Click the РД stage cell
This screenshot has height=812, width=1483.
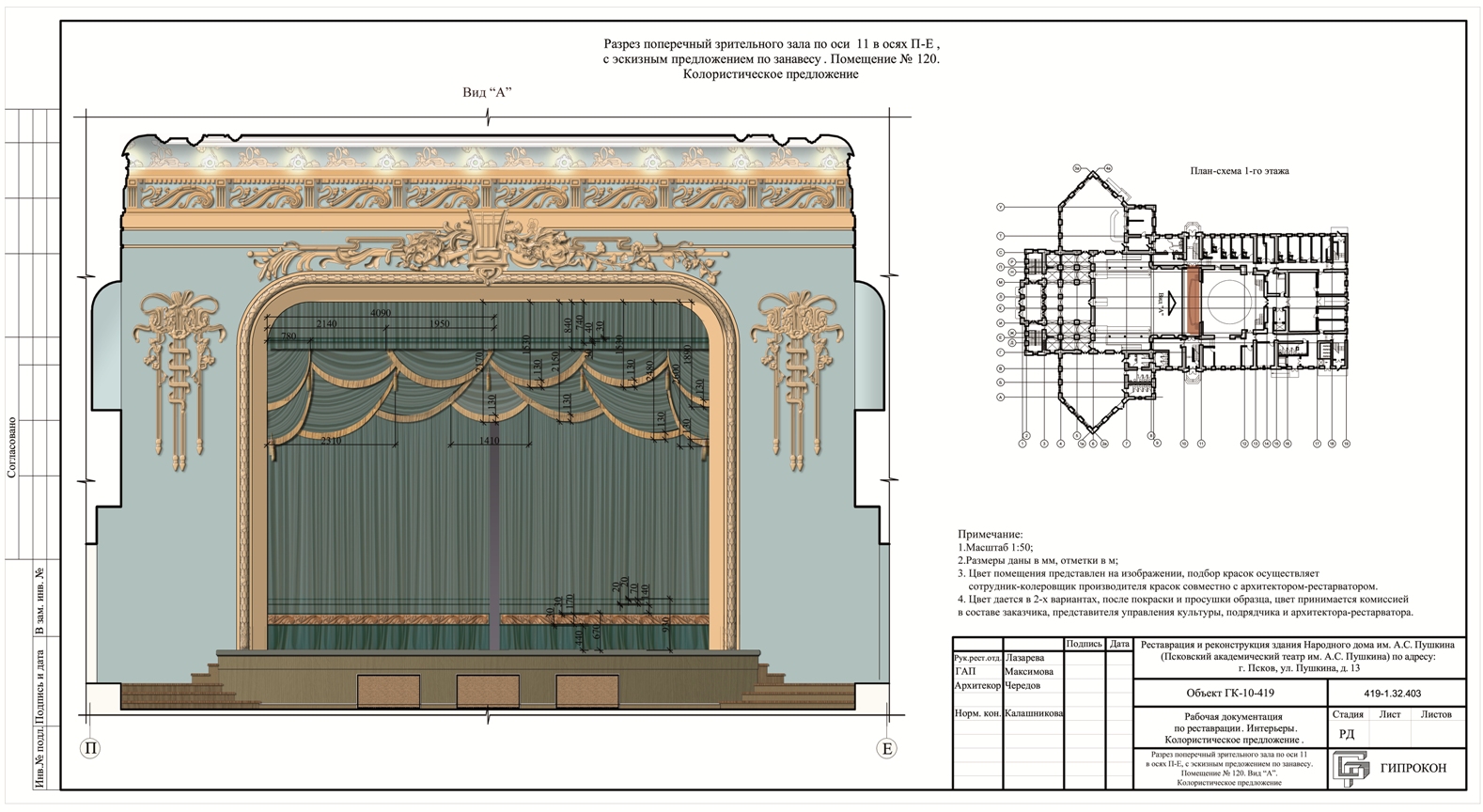point(1347,735)
